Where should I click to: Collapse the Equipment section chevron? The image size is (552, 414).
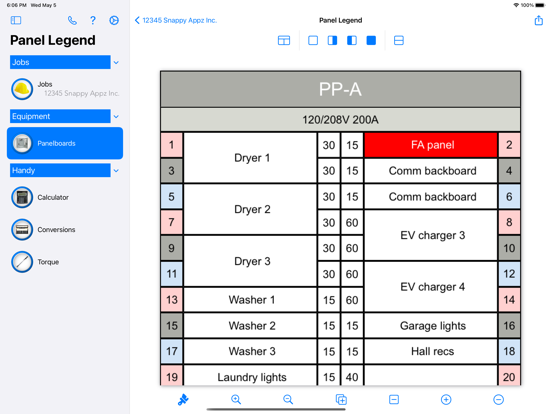pos(116,117)
